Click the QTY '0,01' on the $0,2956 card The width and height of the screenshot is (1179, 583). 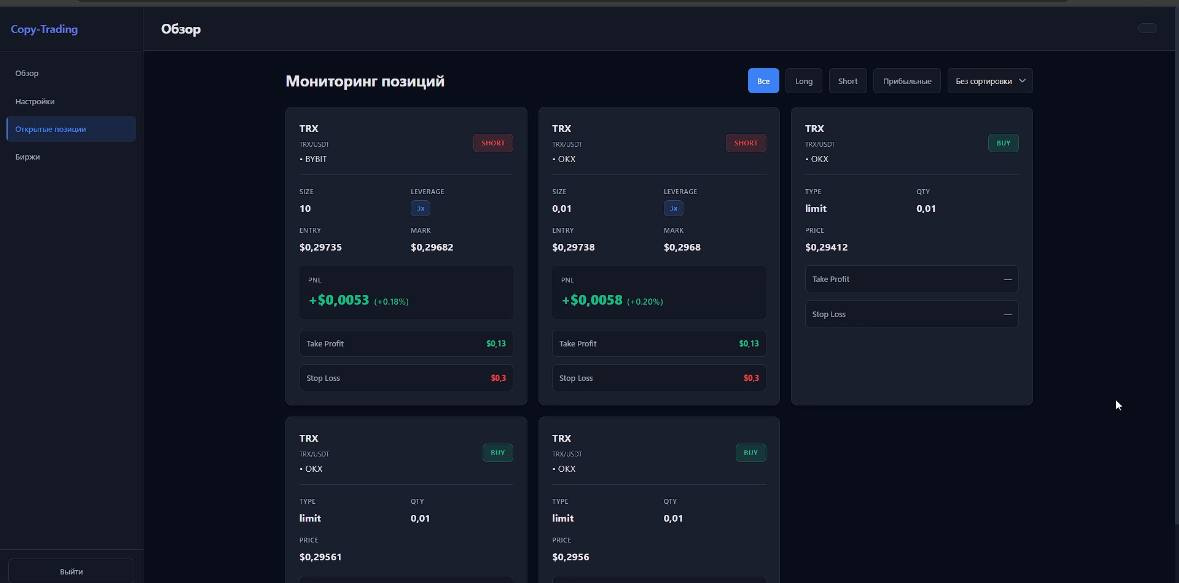[673, 518]
